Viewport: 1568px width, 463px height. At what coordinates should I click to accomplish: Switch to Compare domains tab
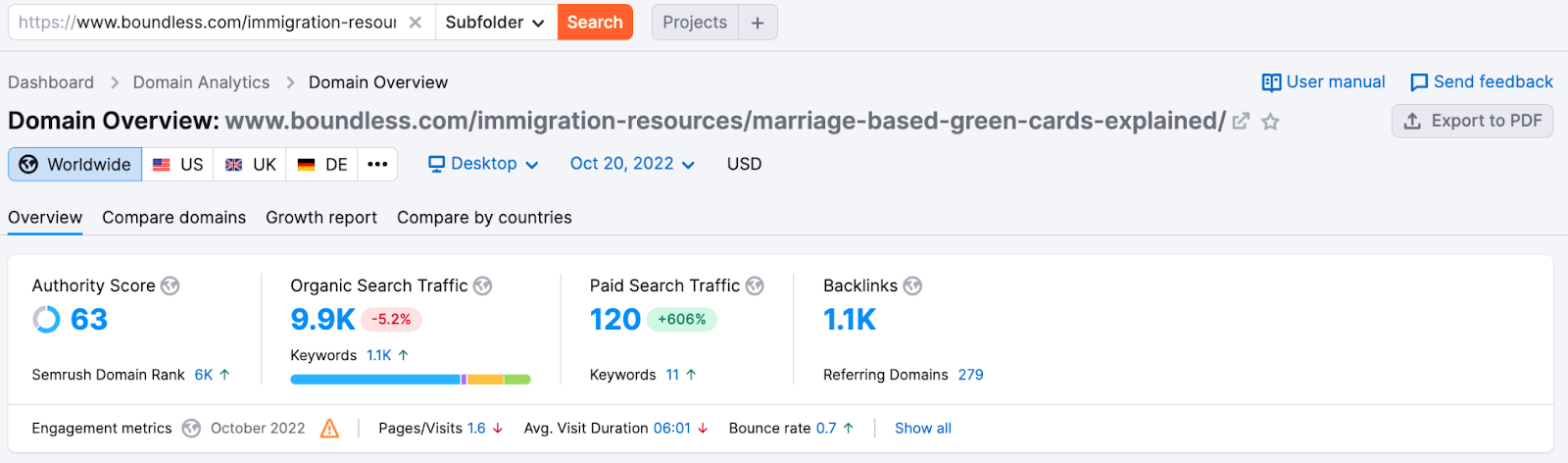pos(173,218)
